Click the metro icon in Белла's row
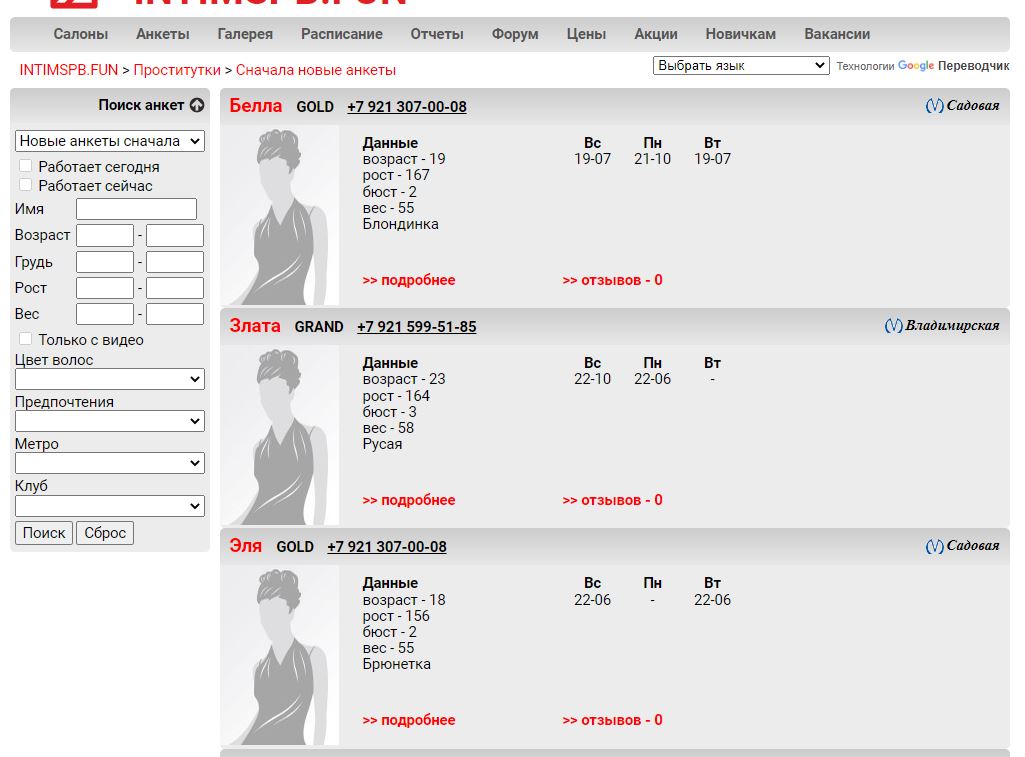The width and height of the screenshot is (1025, 757). (x=934, y=106)
